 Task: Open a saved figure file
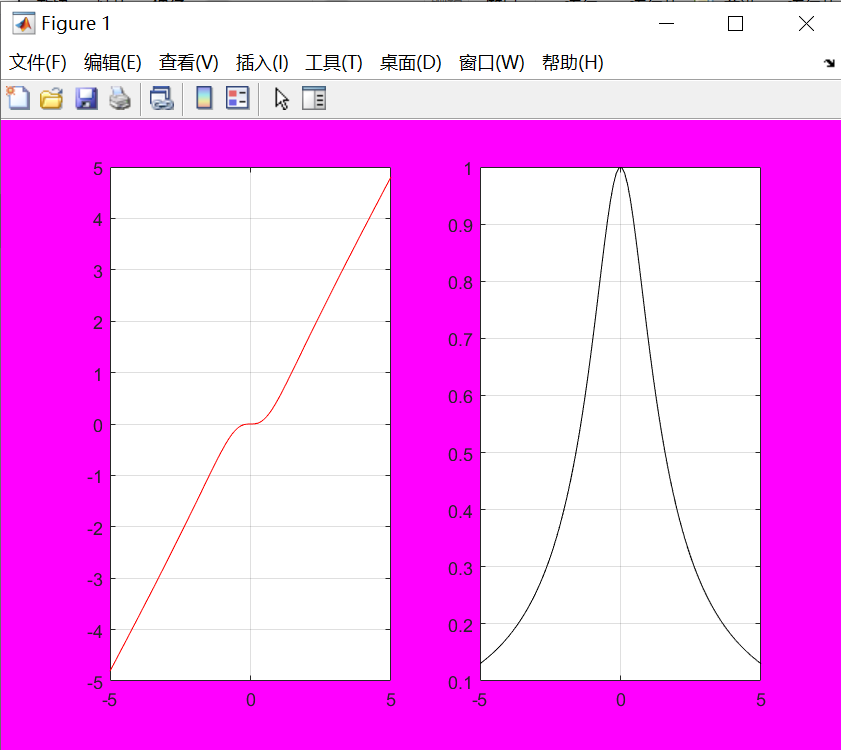pos(51,98)
